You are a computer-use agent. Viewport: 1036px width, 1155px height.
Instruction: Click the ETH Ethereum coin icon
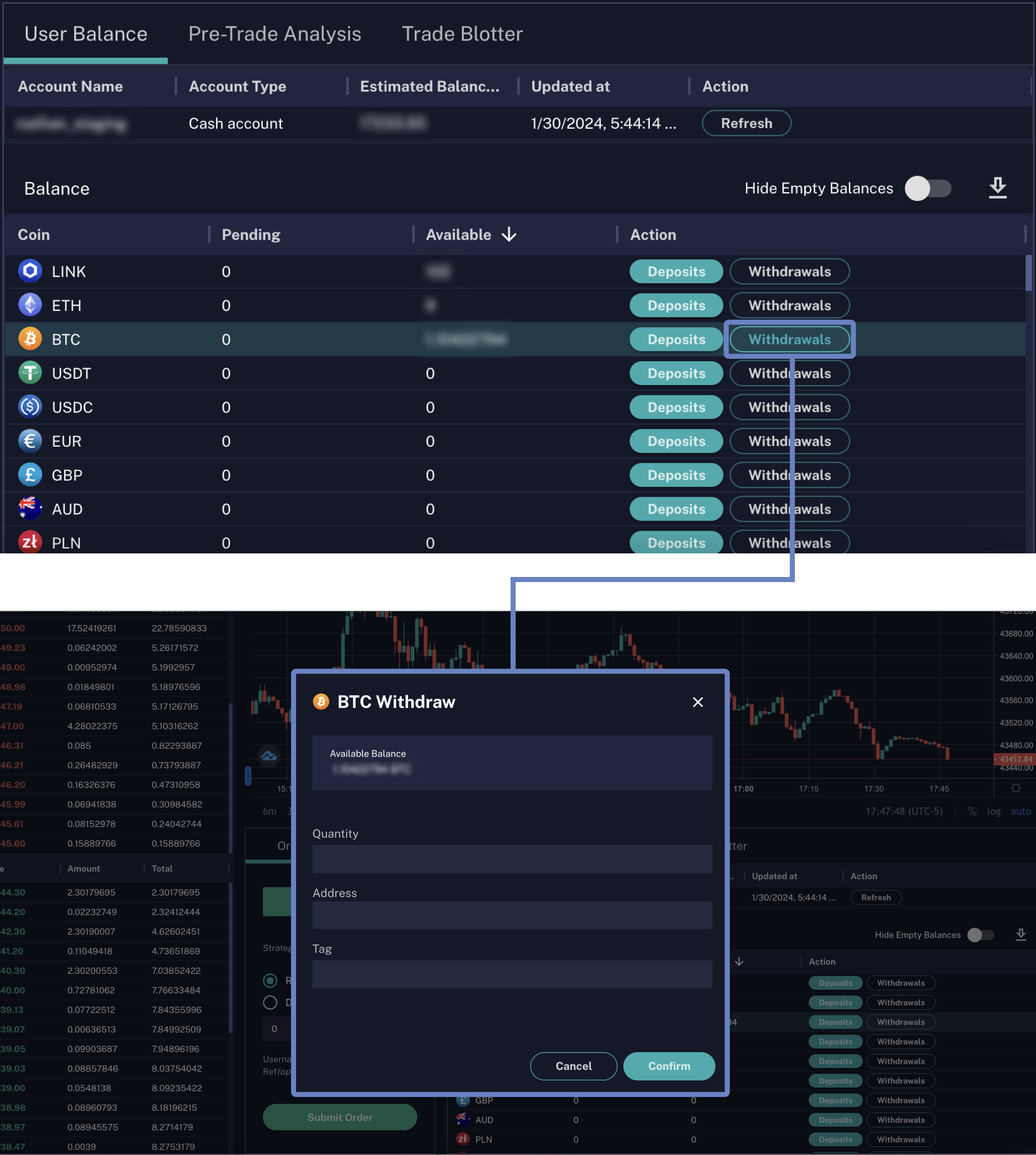(30, 305)
